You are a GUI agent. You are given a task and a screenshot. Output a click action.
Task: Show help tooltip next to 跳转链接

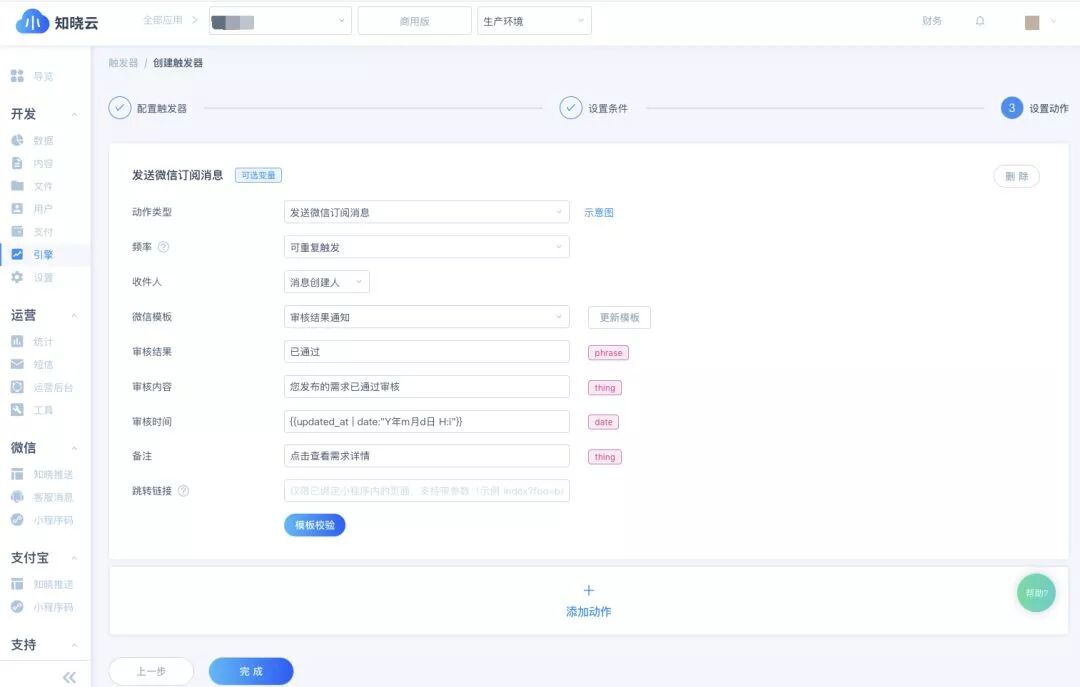click(183, 491)
